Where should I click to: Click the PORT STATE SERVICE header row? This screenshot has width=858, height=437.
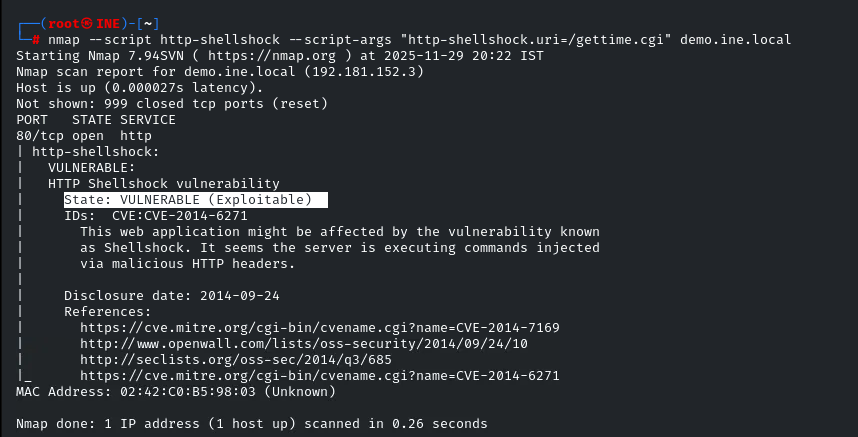click(x=96, y=120)
